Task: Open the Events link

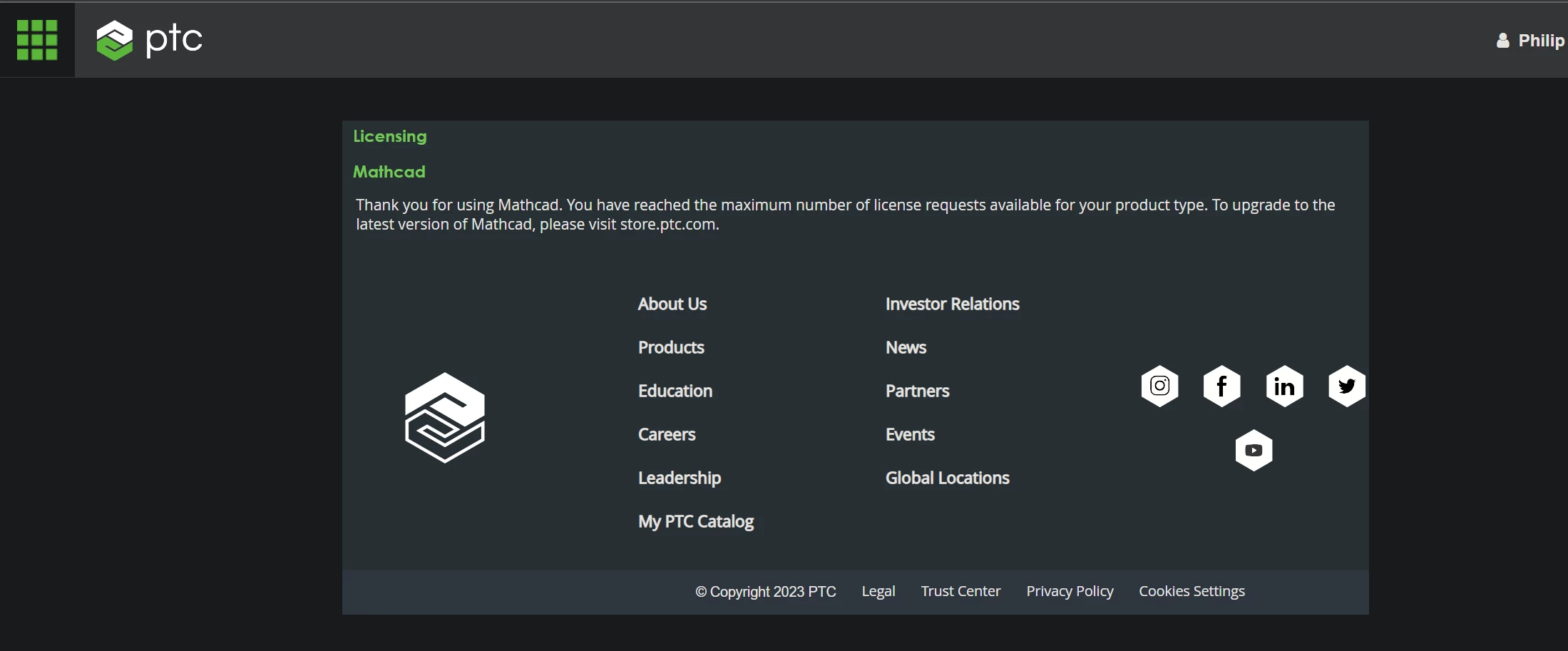Action: [x=910, y=435]
